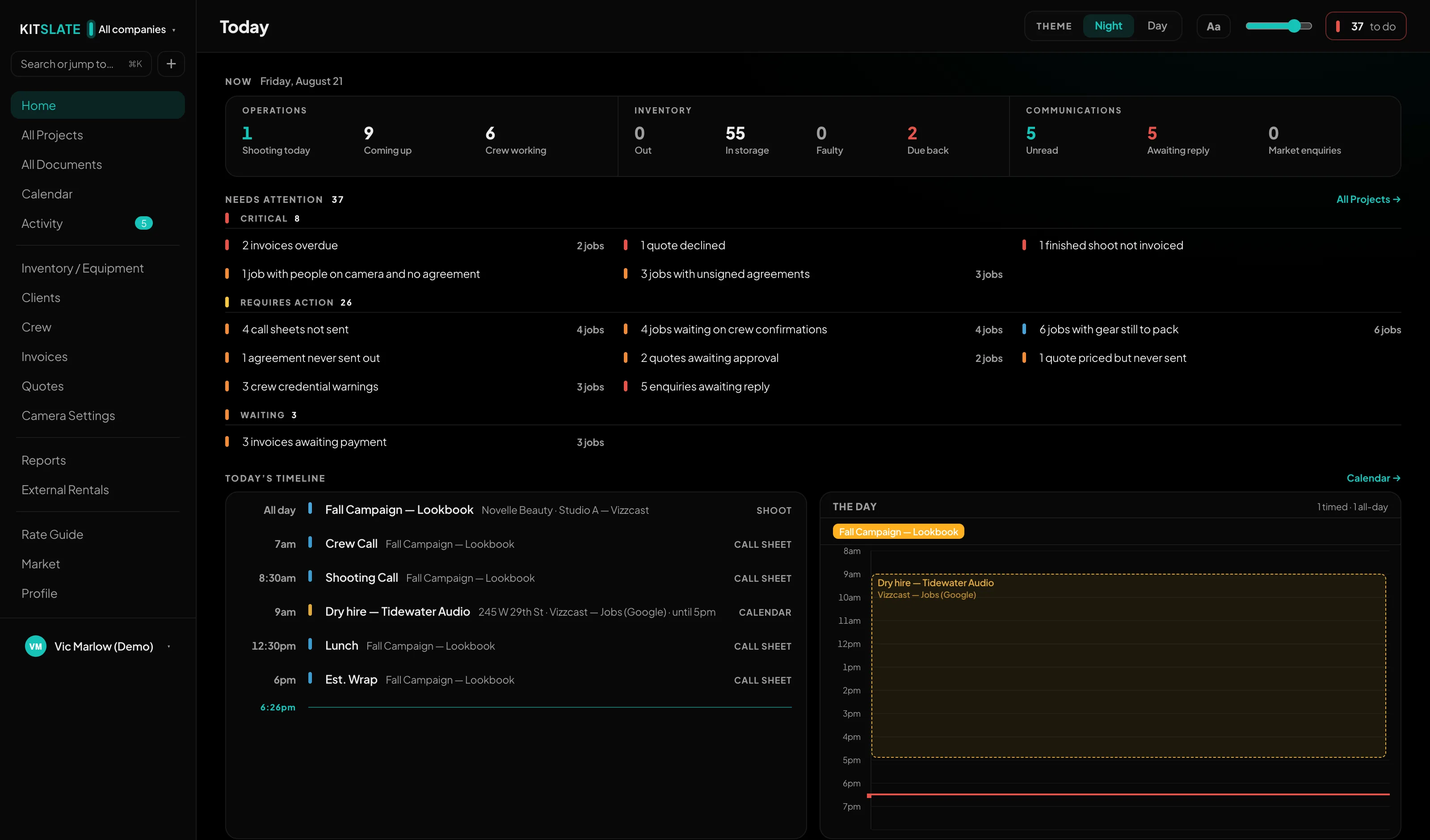Open the 5 enquiries awaiting reply item
1430x840 pixels.
coord(813,386)
